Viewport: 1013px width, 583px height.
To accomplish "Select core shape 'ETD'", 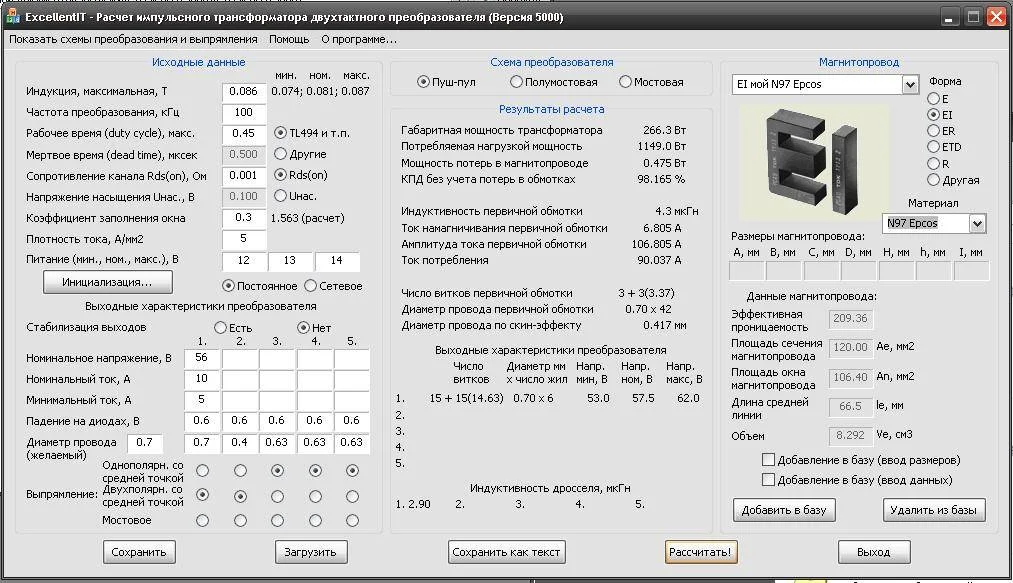I will (x=933, y=147).
